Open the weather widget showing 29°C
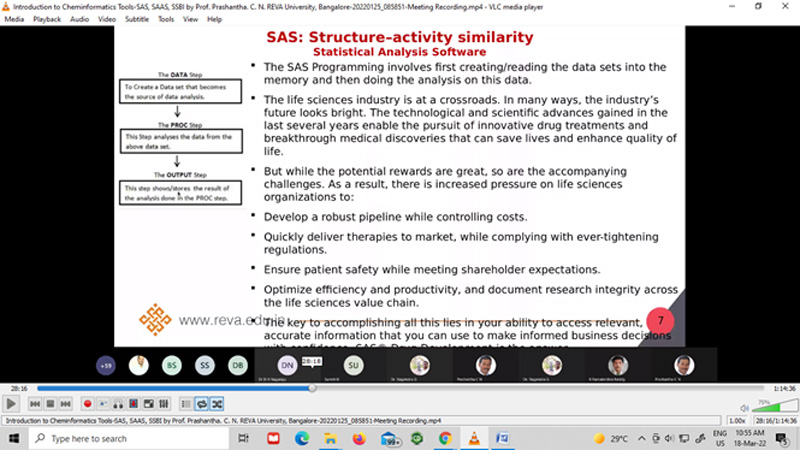The image size is (800, 450). (611, 438)
